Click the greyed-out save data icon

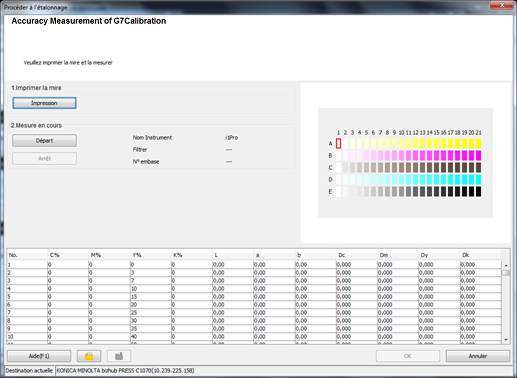coord(119,356)
